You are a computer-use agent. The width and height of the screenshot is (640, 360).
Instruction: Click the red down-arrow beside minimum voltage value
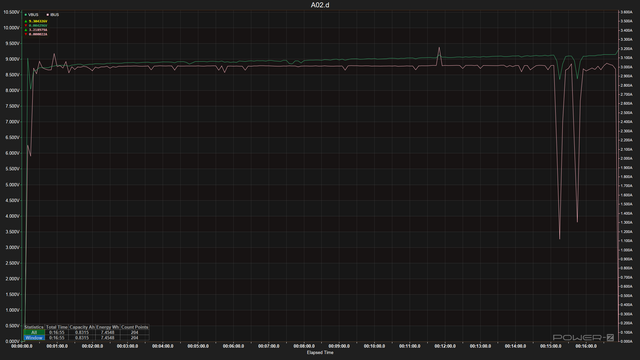coord(26,26)
